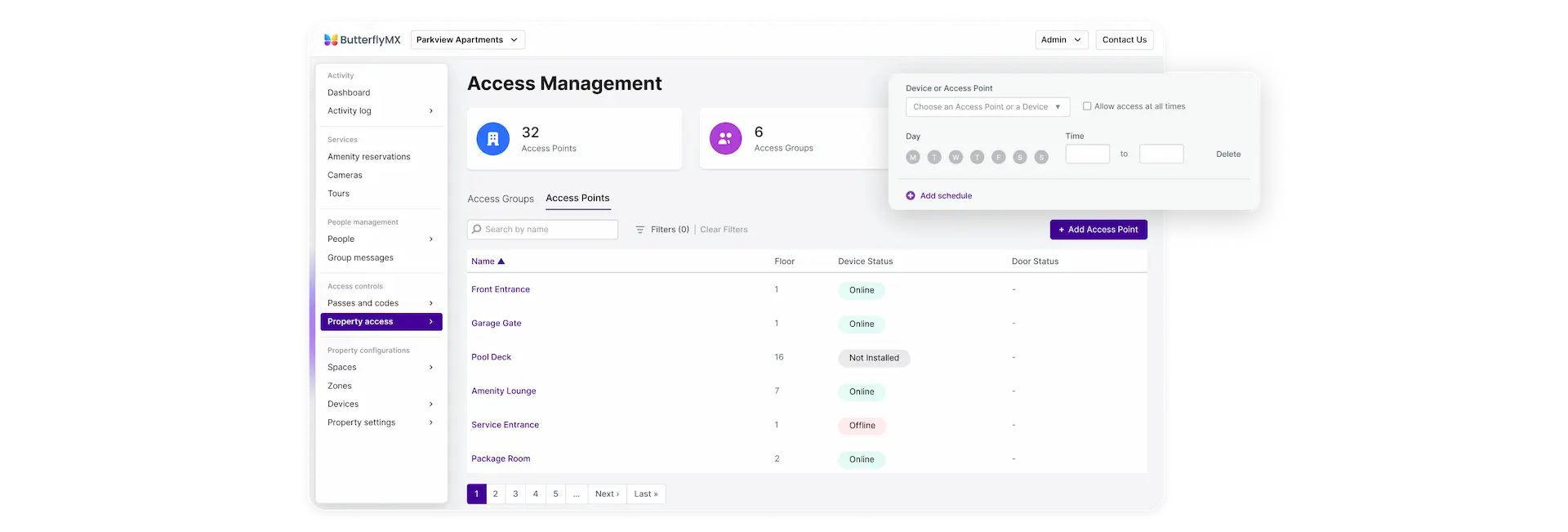Click the magnifier icon in search box
The width and height of the screenshot is (1568, 532).
477,229
